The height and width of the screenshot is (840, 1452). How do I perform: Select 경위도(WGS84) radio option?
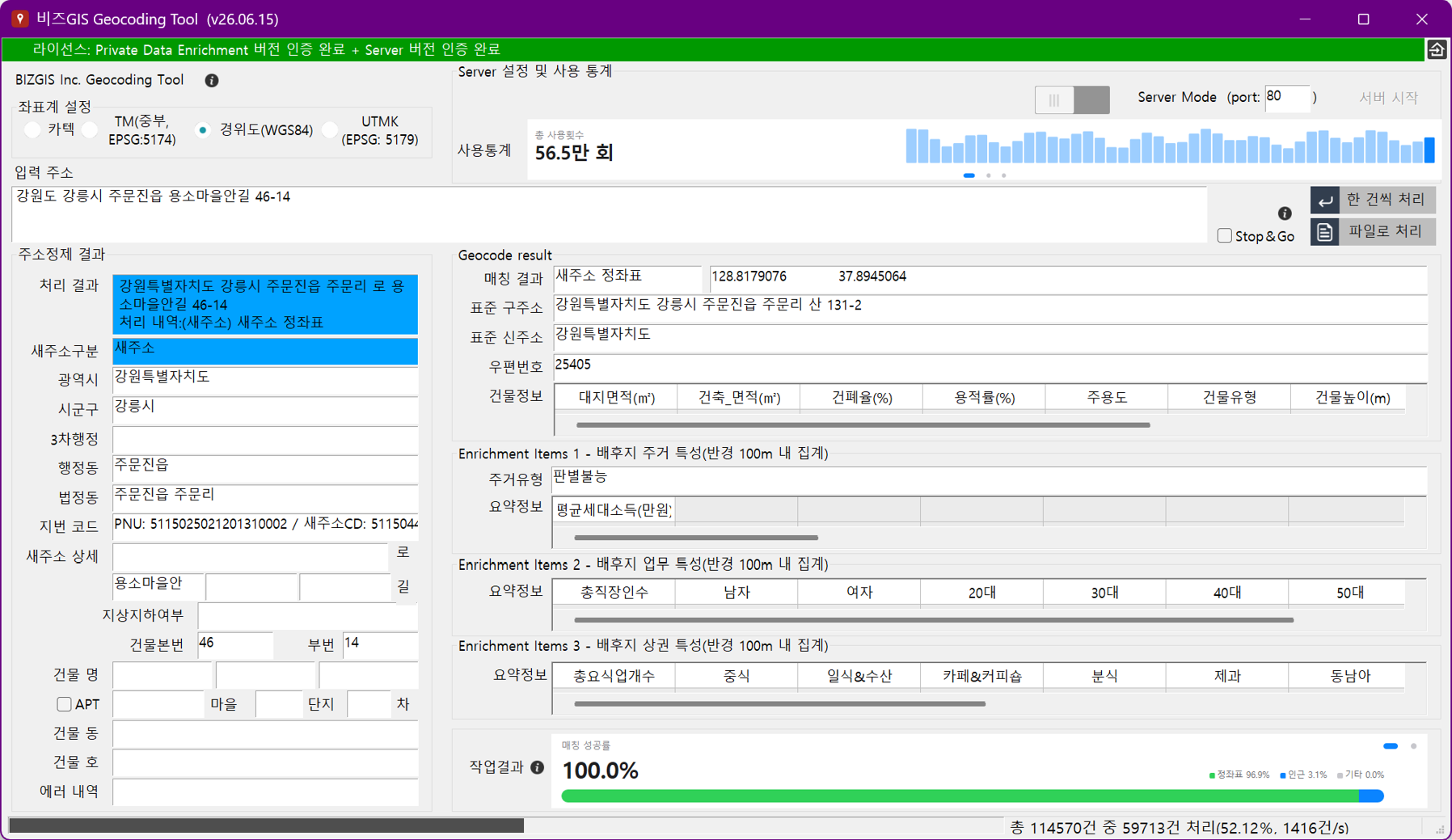coord(203,129)
